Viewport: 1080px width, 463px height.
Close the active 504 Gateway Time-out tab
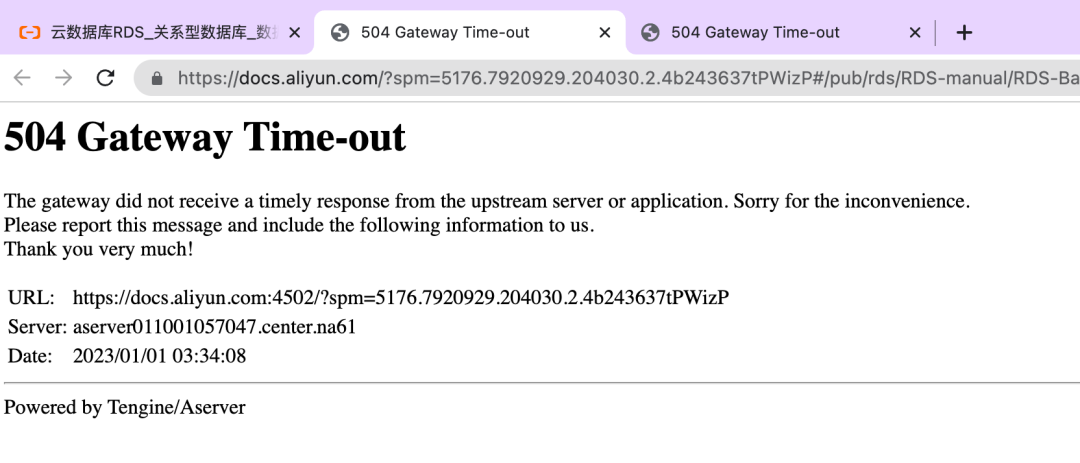605,32
